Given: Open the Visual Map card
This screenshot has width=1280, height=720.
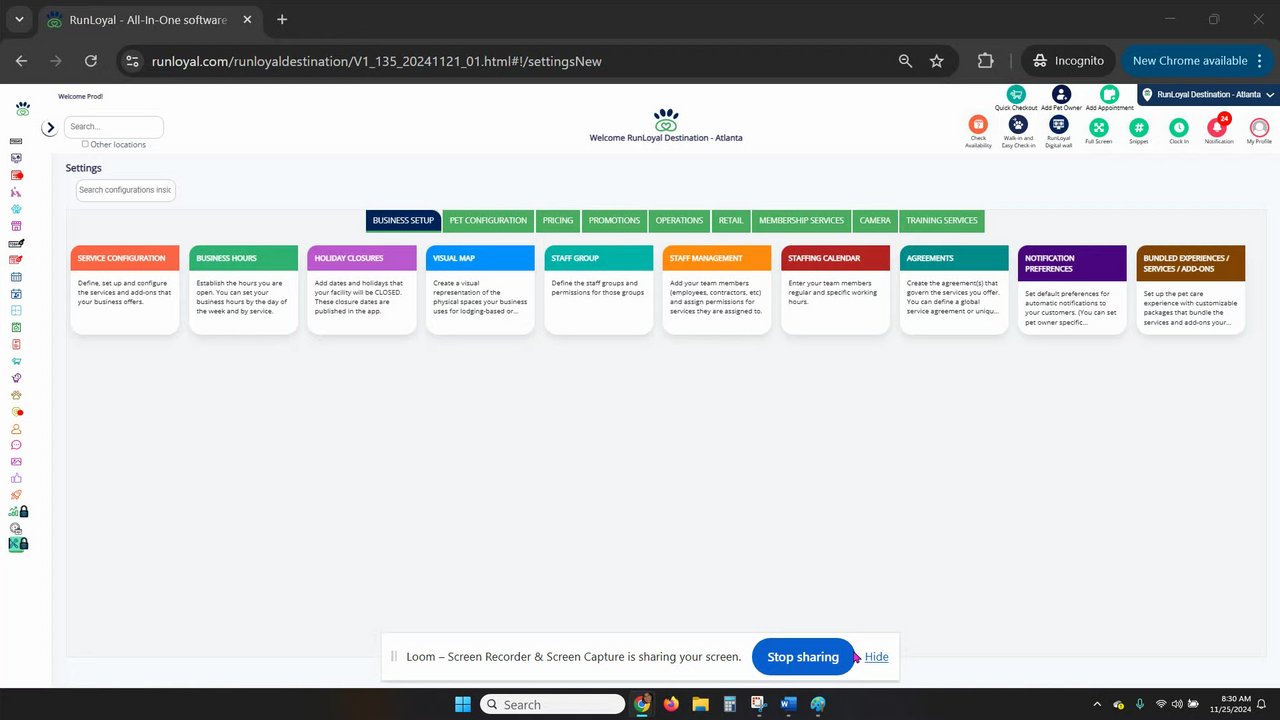Looking at the screenshot, I should tap(480, 289).
